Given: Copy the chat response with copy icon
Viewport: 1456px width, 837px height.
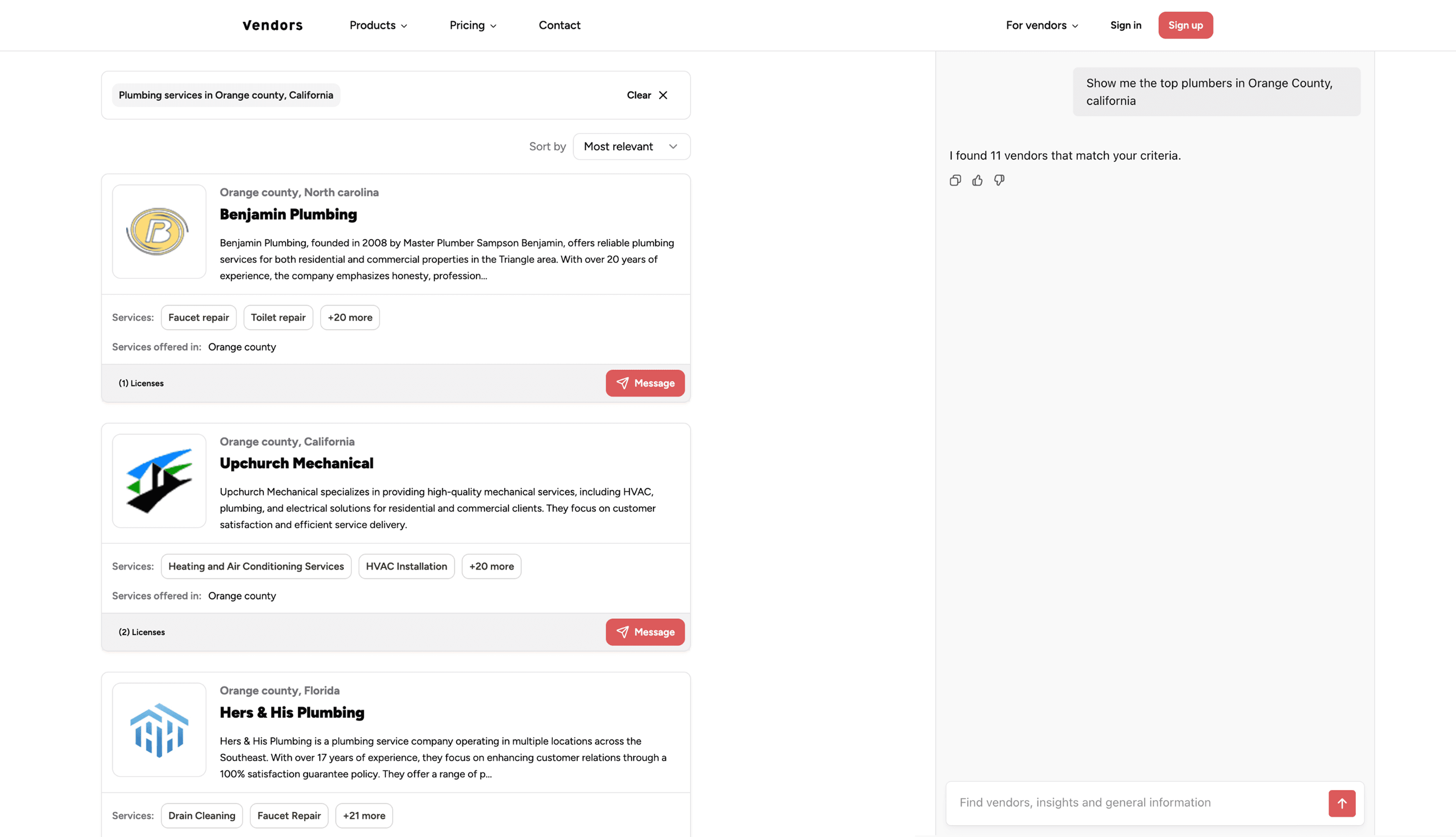Looking at the screenshot, I should 955,180.
